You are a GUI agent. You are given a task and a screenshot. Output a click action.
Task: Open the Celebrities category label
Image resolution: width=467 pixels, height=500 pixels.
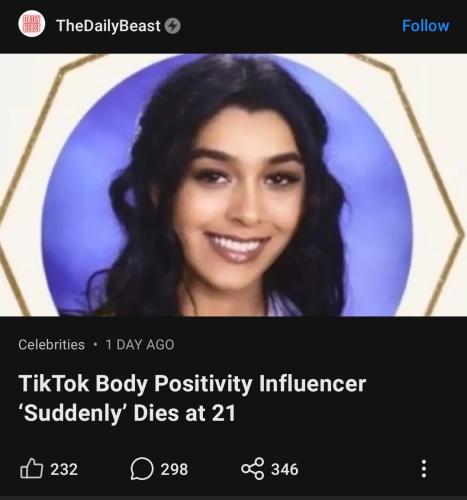(51, 345)
